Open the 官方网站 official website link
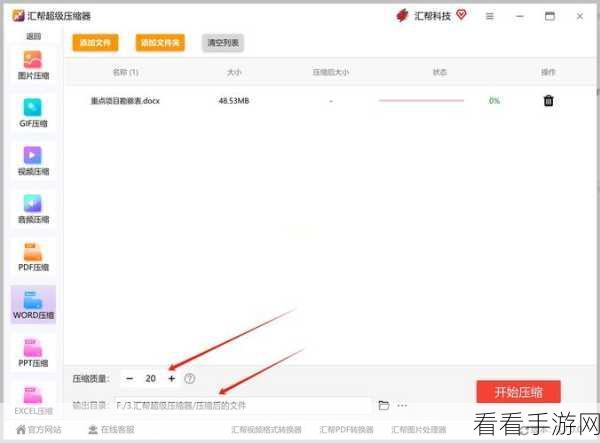Screen dimensions: 600x443 [x=39, y=430]
